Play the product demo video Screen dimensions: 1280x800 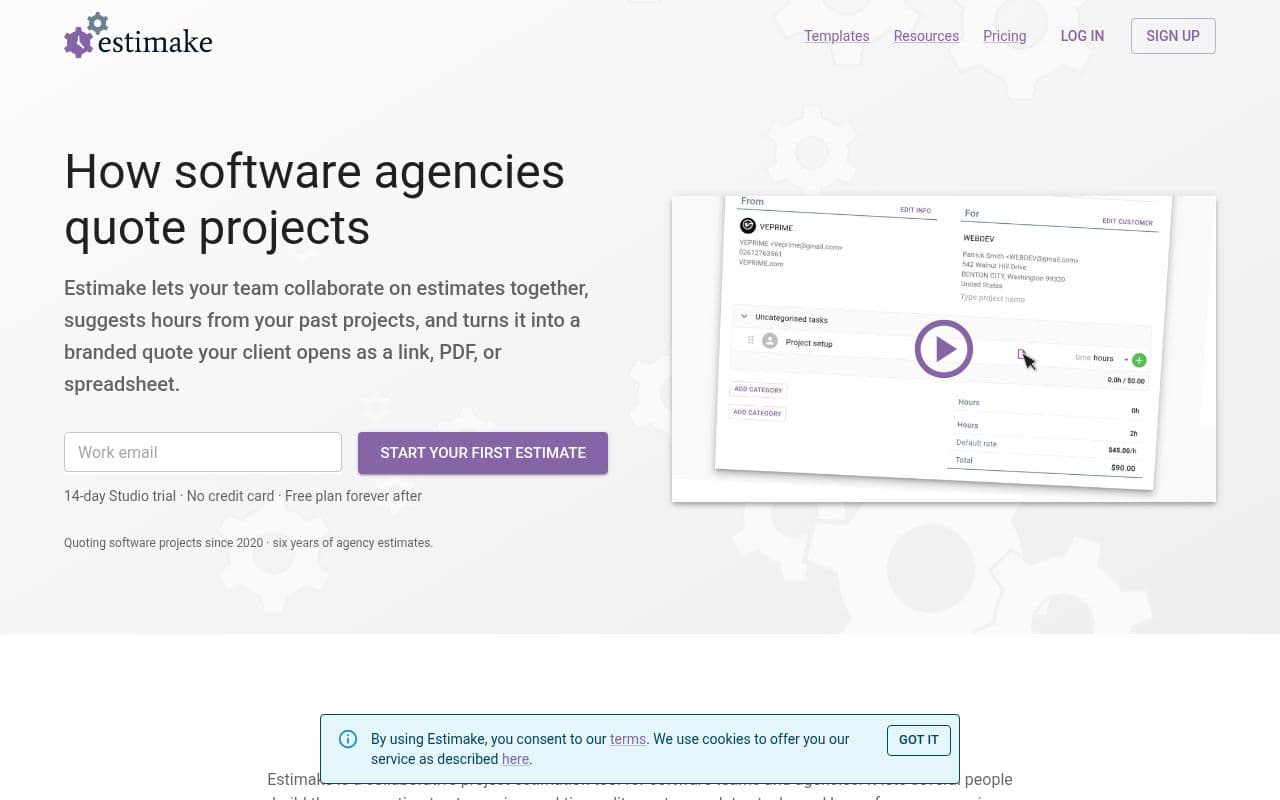pos(943,349)
